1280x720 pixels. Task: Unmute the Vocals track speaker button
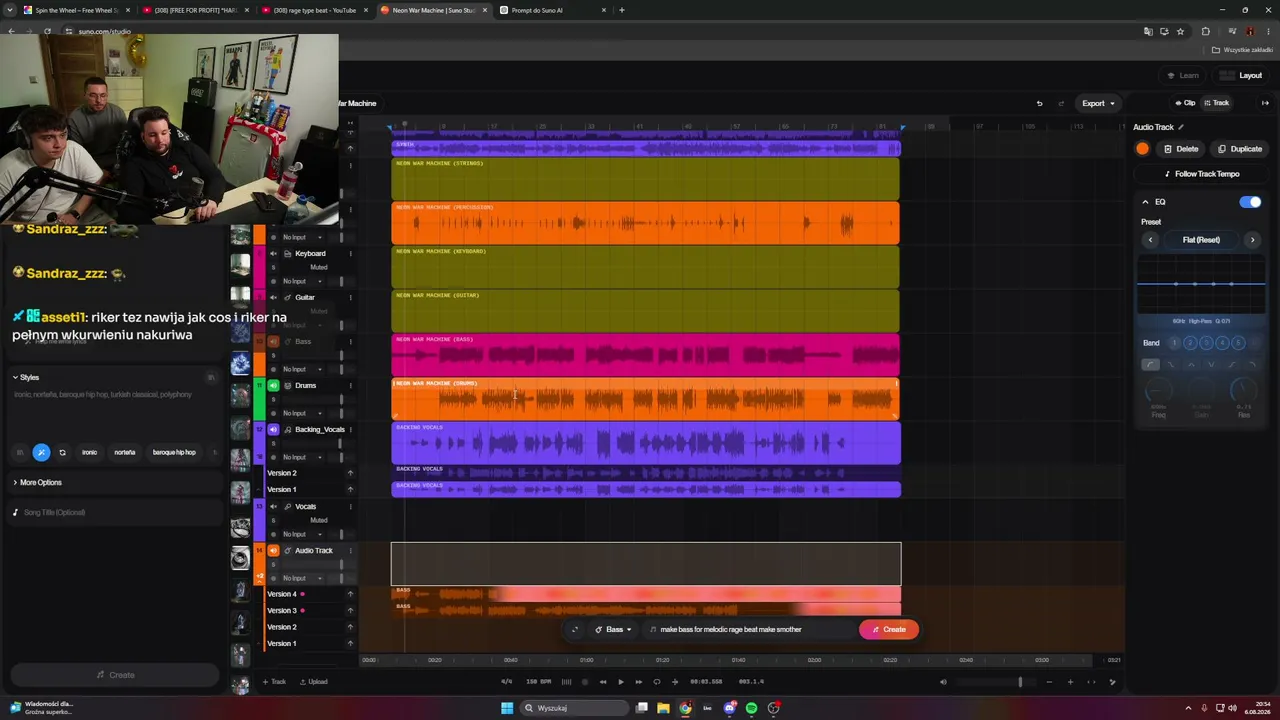273,506
